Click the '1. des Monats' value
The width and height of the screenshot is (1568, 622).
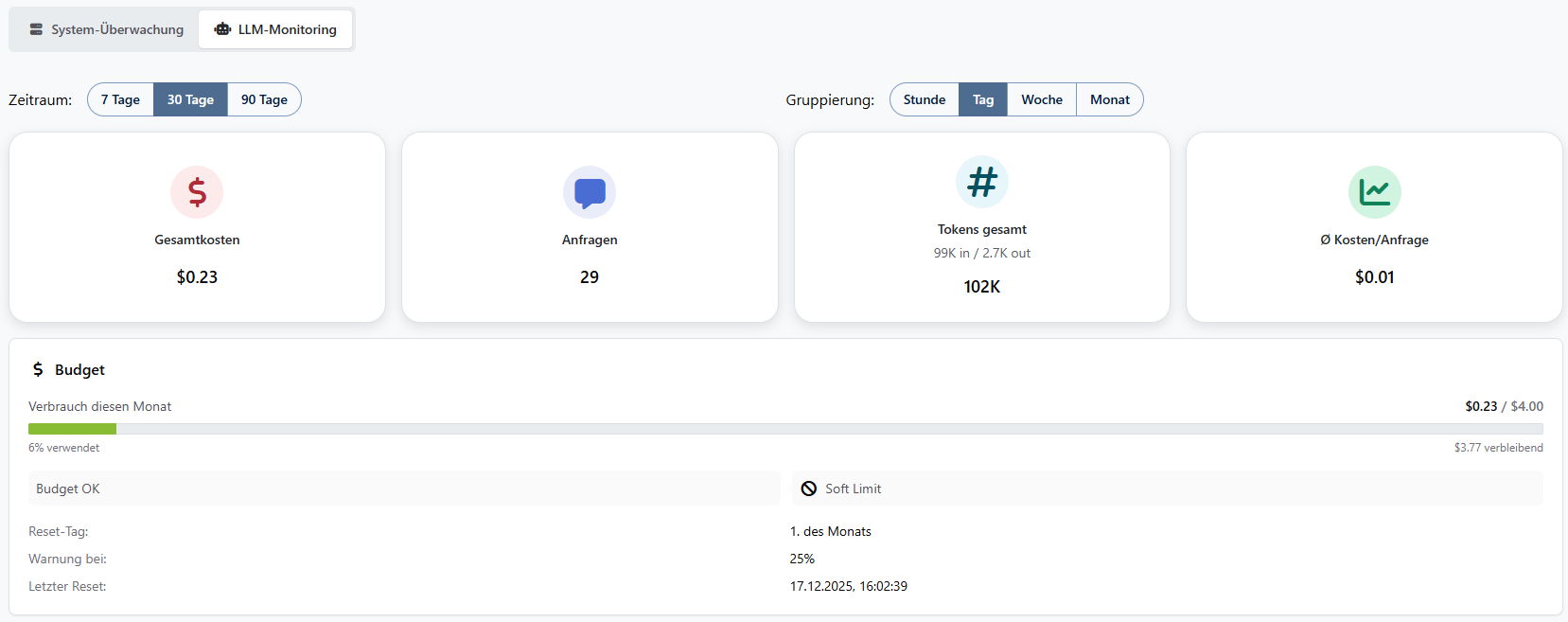831,531
